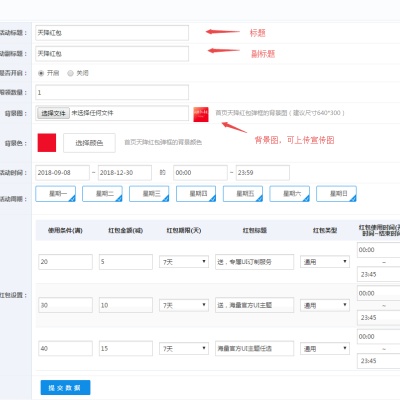Click the 红包期限(天) column header
Image resolution: width=400 pixels, height=400 pixels.
184,230
